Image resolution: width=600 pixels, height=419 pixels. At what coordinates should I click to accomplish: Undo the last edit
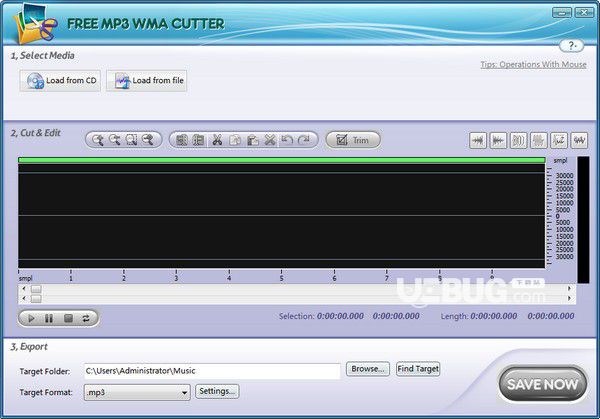pyautogui.click(x=287, y=140)
